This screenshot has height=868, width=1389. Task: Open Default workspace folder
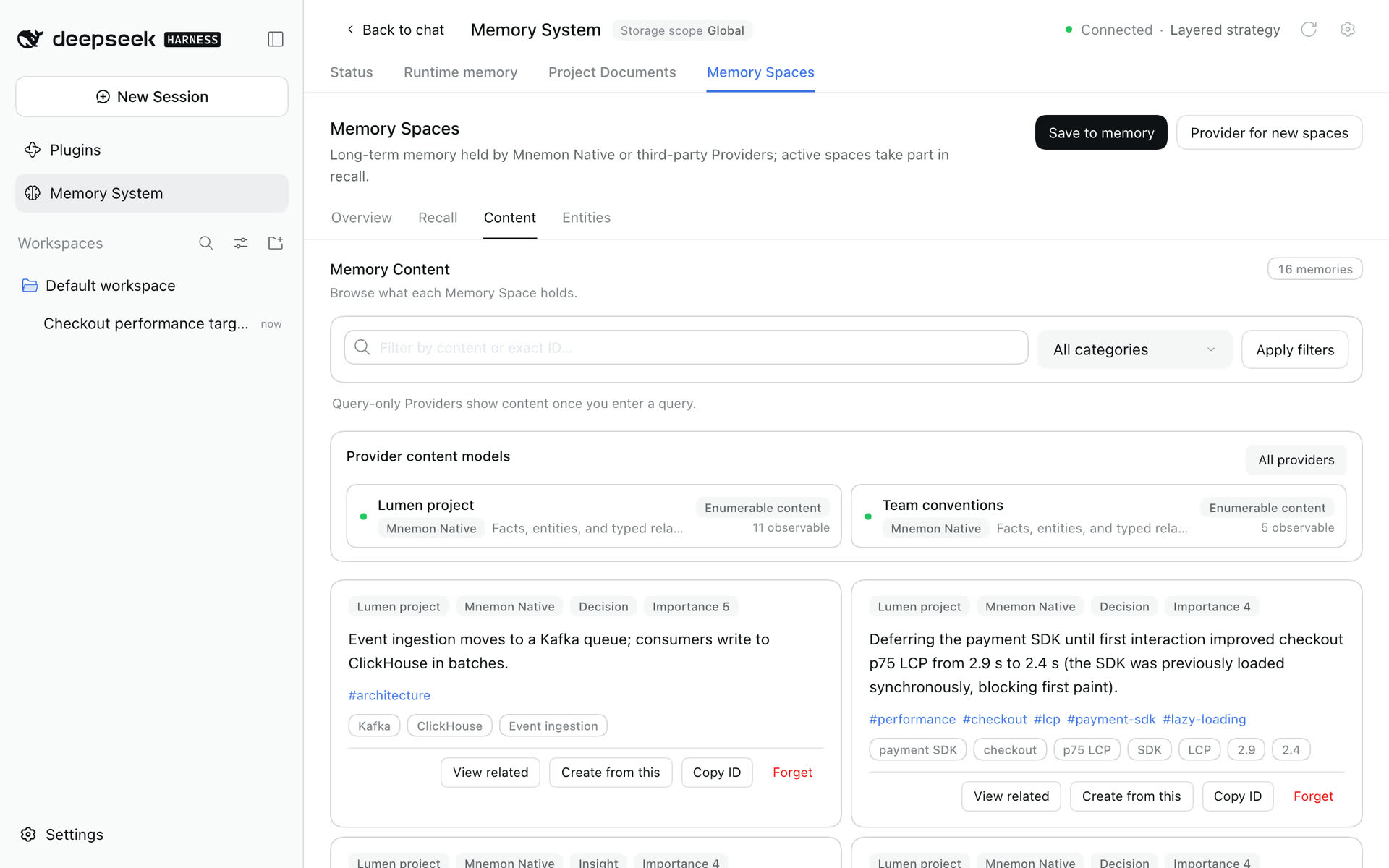(152, 286)
